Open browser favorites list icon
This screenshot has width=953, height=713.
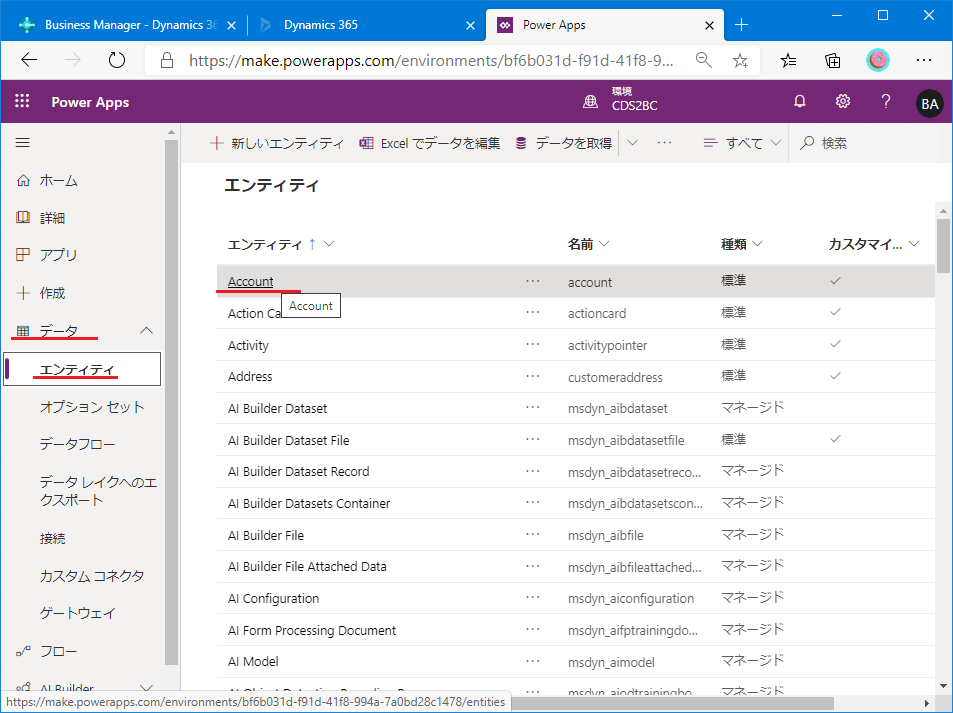pyautogui.click(x=788, y=60)
